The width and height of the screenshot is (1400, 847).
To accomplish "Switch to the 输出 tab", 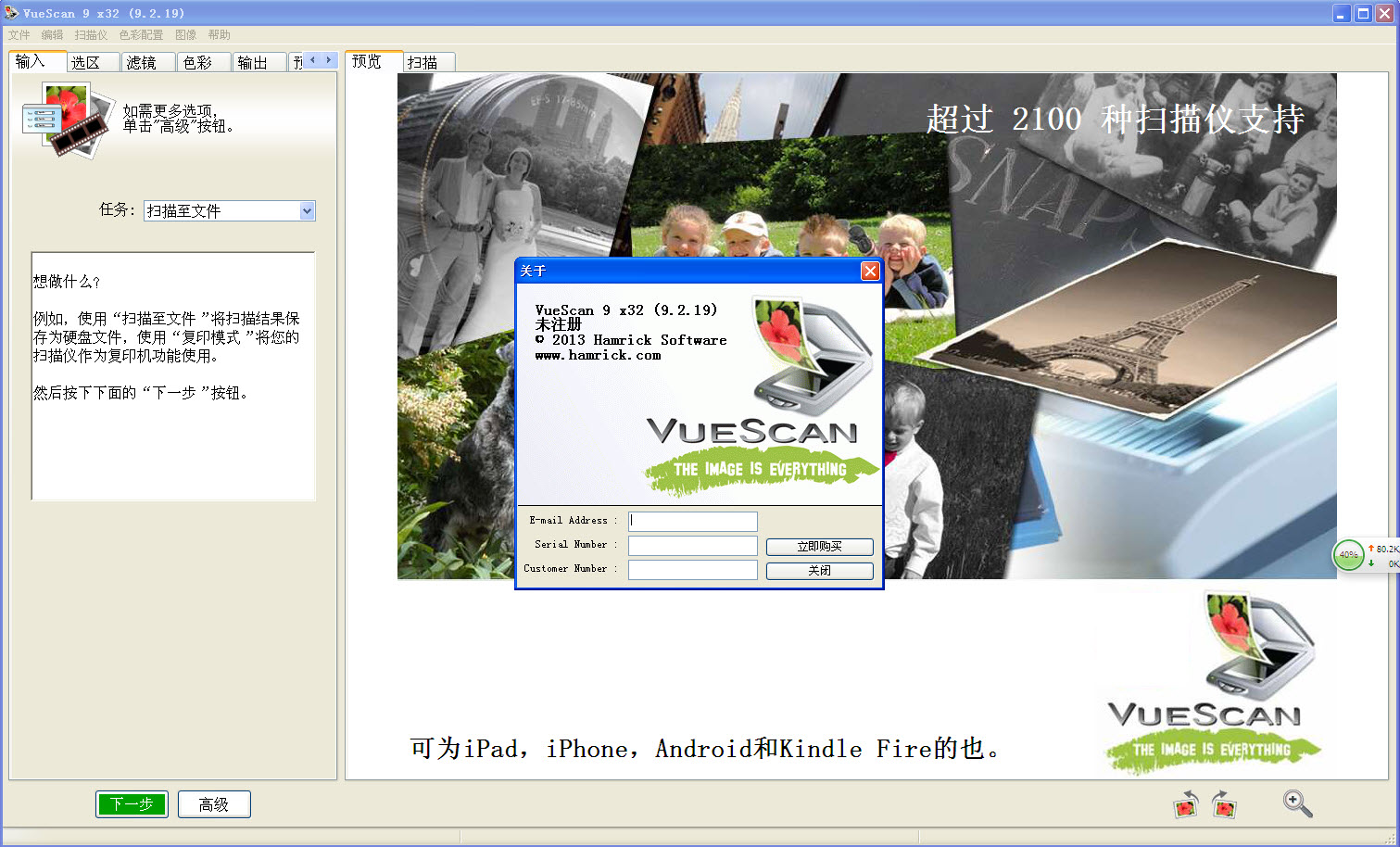I will 259,62.
